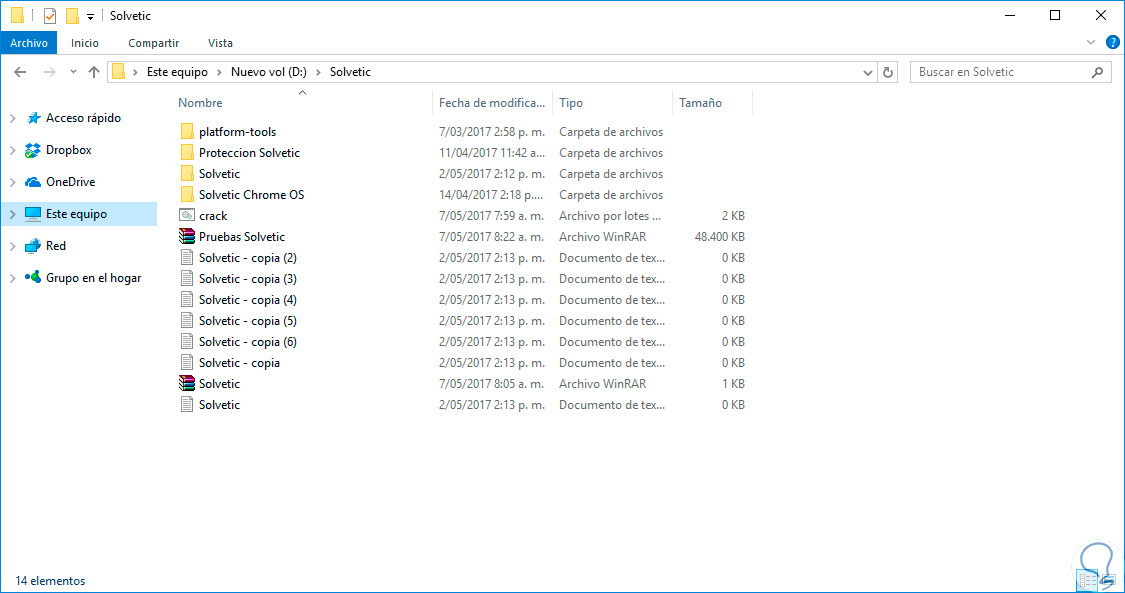Click the Dropbox icon in navigation pane
Image resolution: width=1125 pixels, height=593 pixels.
pos(32,151)
